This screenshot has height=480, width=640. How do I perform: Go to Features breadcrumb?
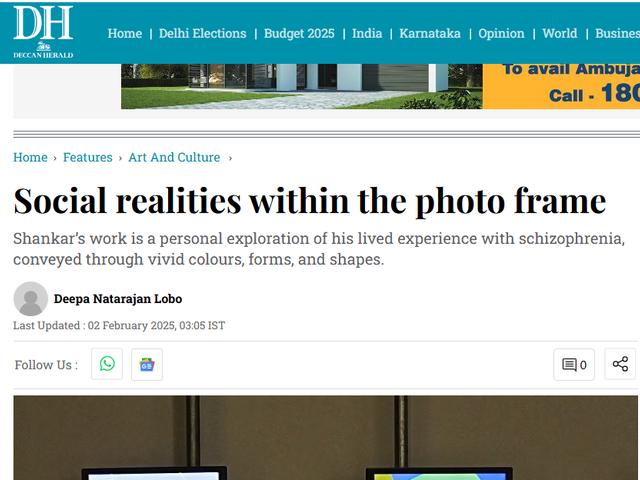pyautogui.click(x=88, y=157)
